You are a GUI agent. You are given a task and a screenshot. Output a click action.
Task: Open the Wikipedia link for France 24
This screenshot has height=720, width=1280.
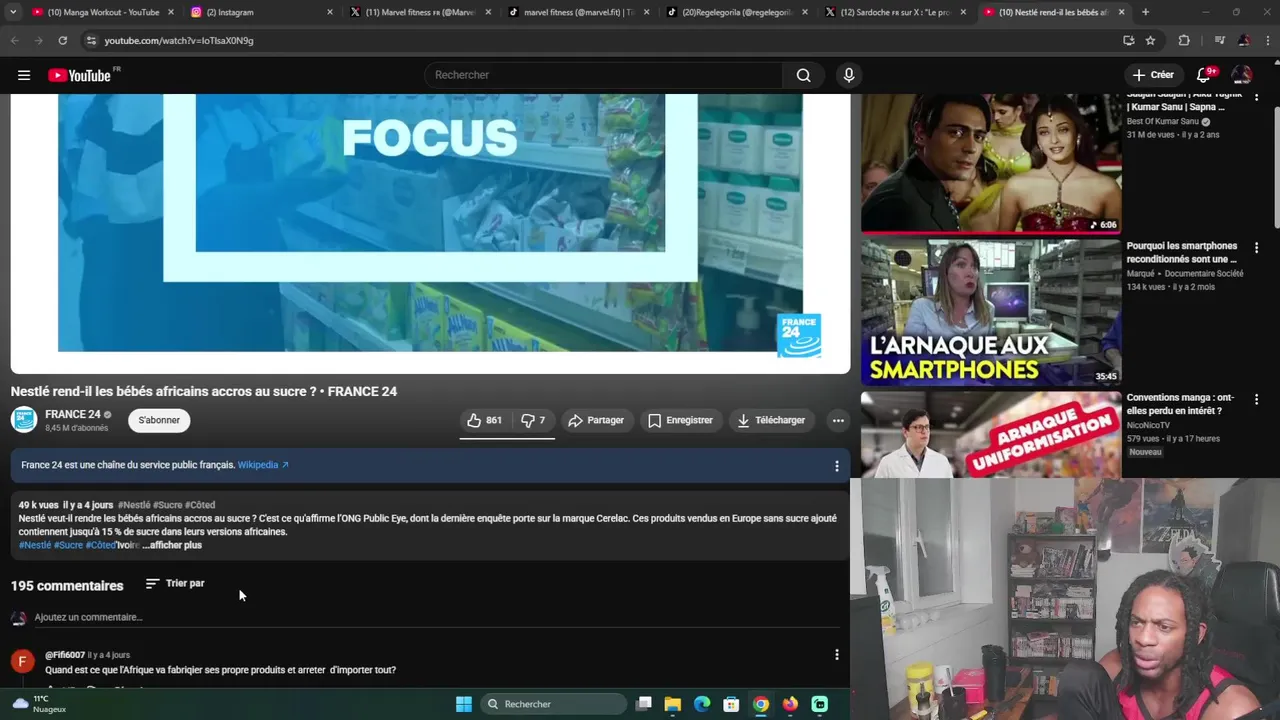[x=263, y=466]
